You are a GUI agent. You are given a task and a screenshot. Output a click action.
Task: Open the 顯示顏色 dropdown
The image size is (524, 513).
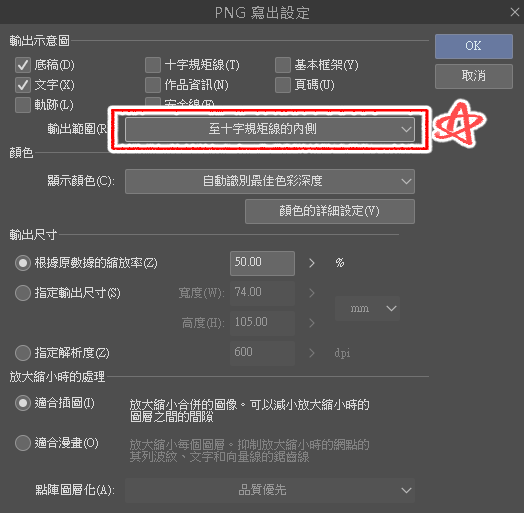point(270,181)
